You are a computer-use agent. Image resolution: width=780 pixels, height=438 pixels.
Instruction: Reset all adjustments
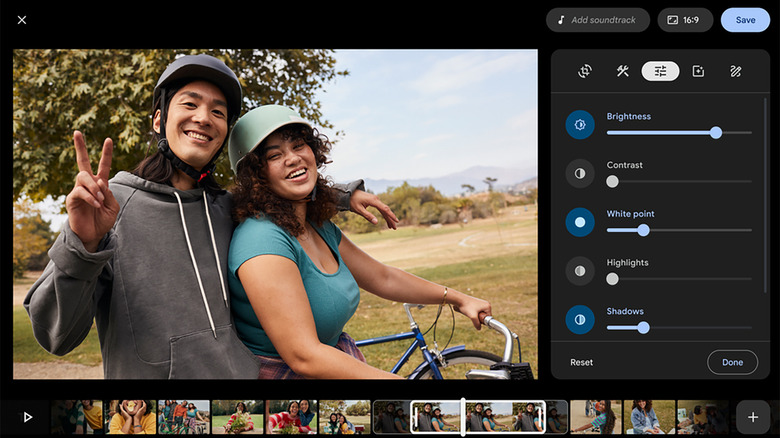(x=581, y=362)
